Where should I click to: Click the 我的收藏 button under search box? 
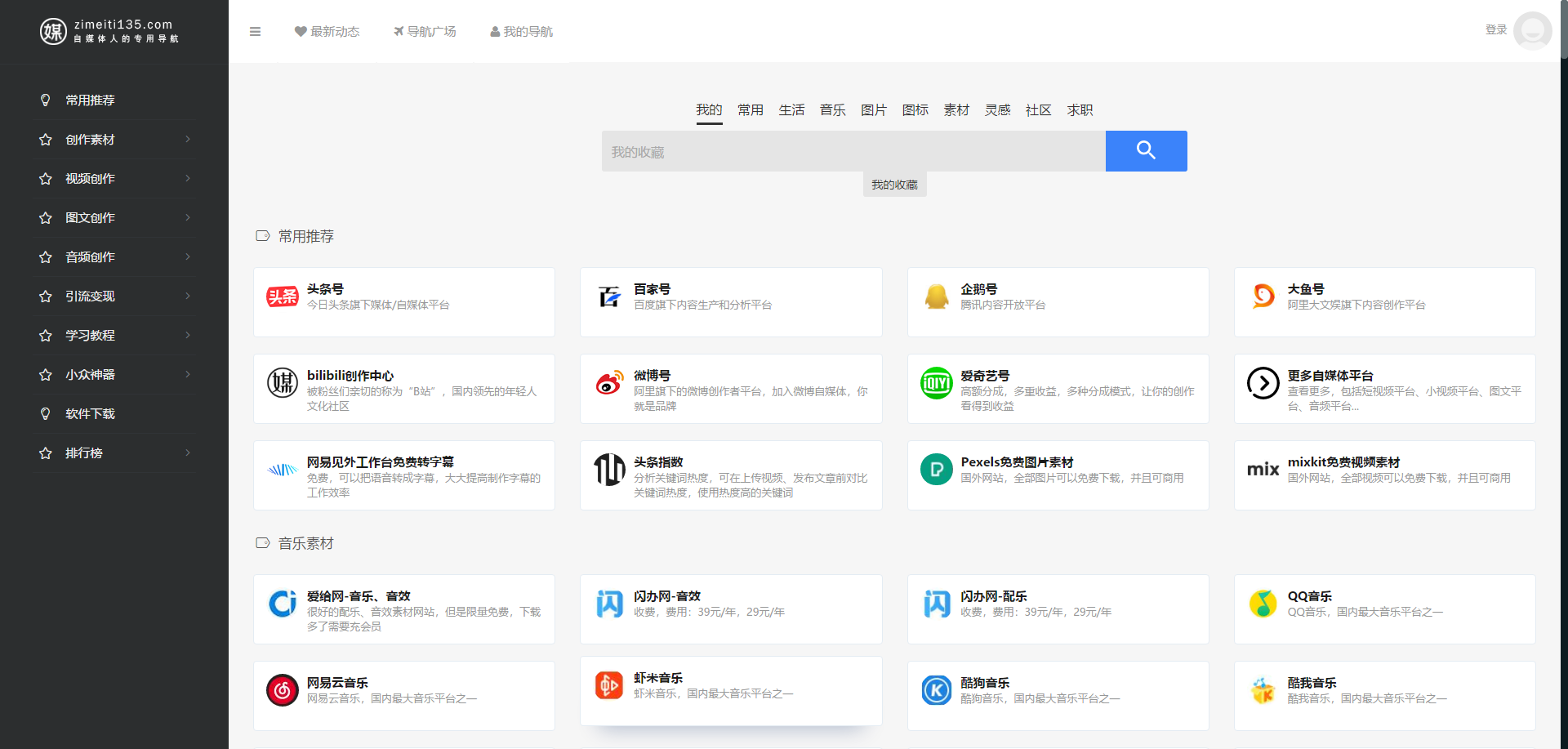(894, 185)
